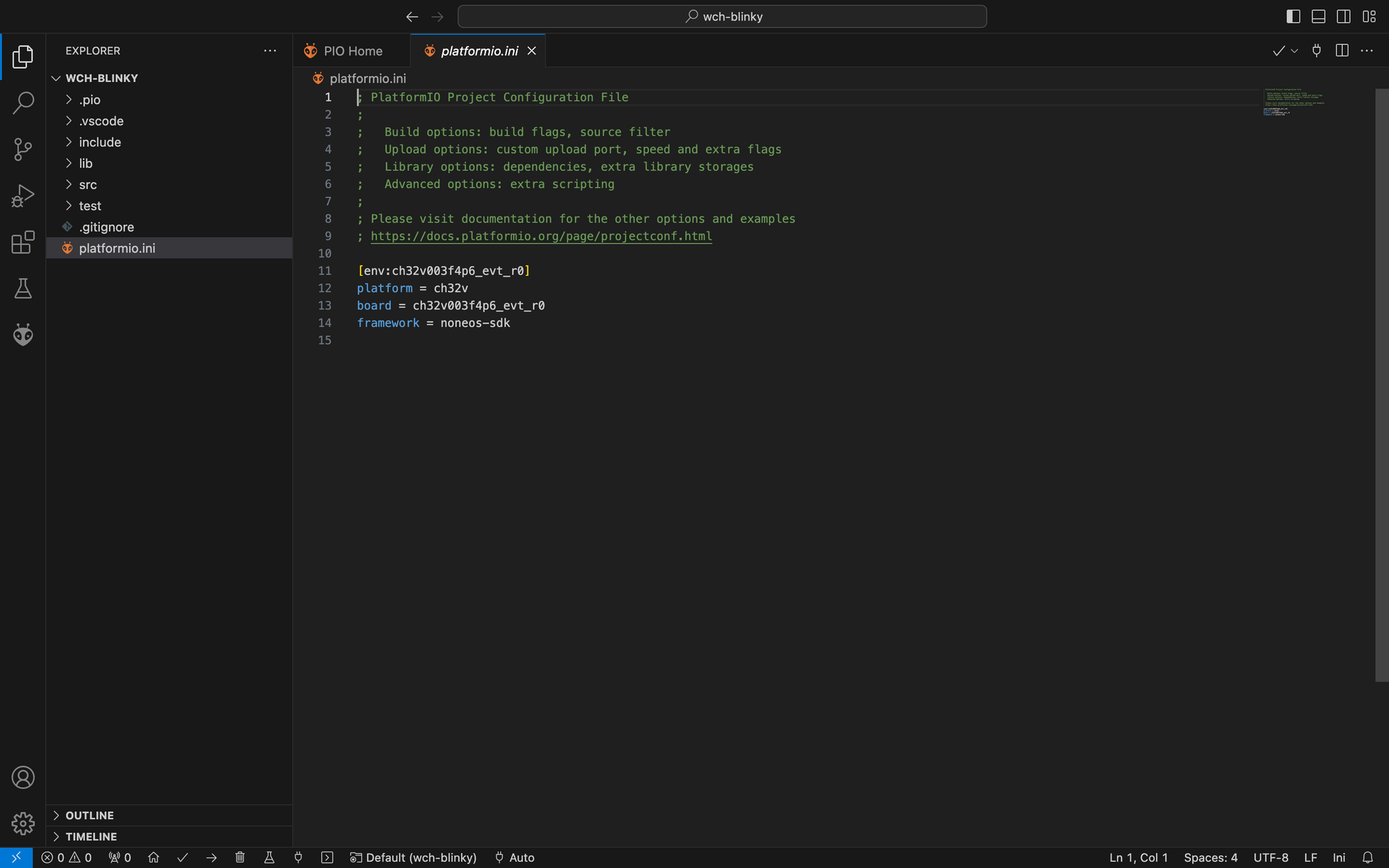Click the Accounts icon in sidebar
Image resolution: width=1389 pixels, height=868 pixels.
click(23, 778)
